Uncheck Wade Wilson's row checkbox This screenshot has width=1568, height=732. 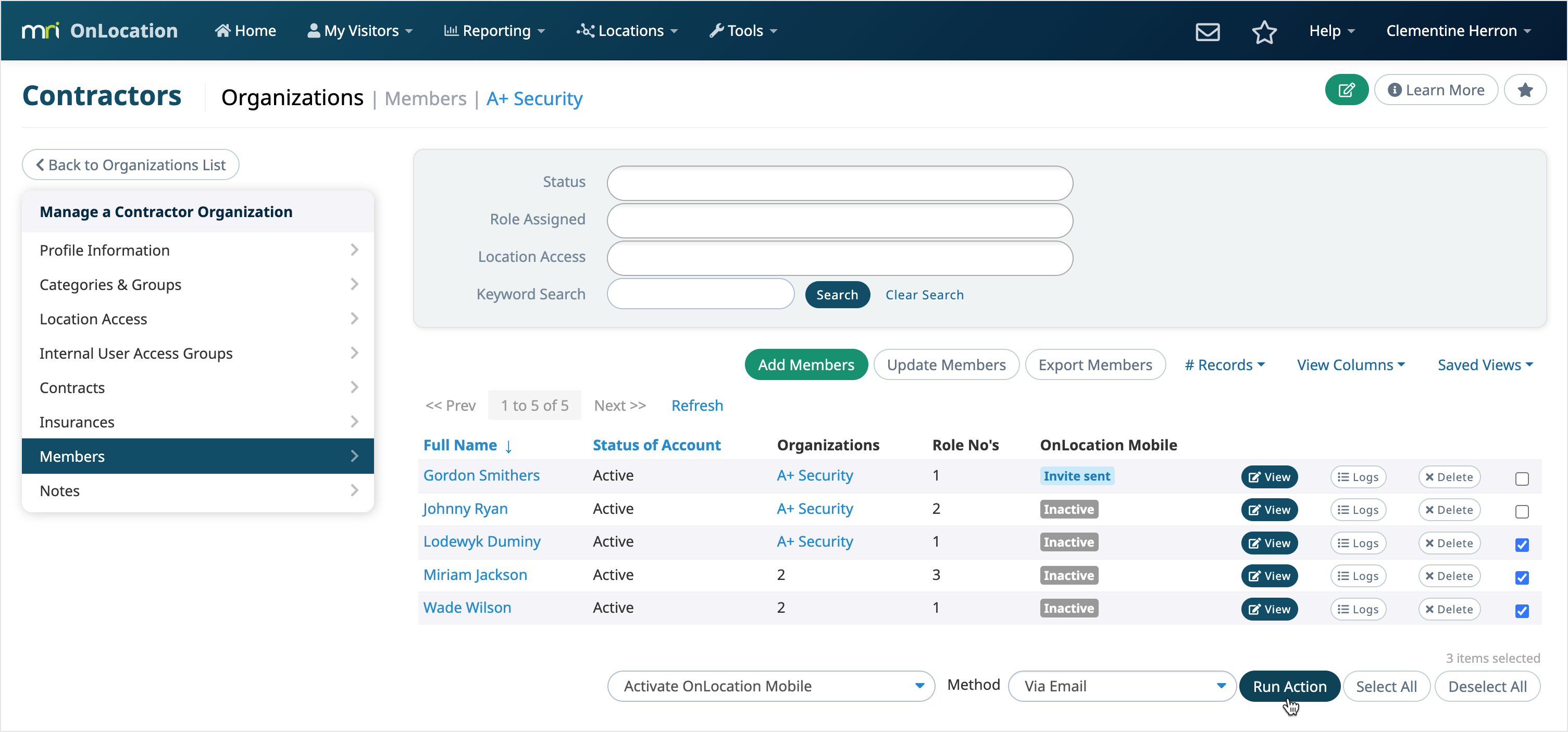1522,611
